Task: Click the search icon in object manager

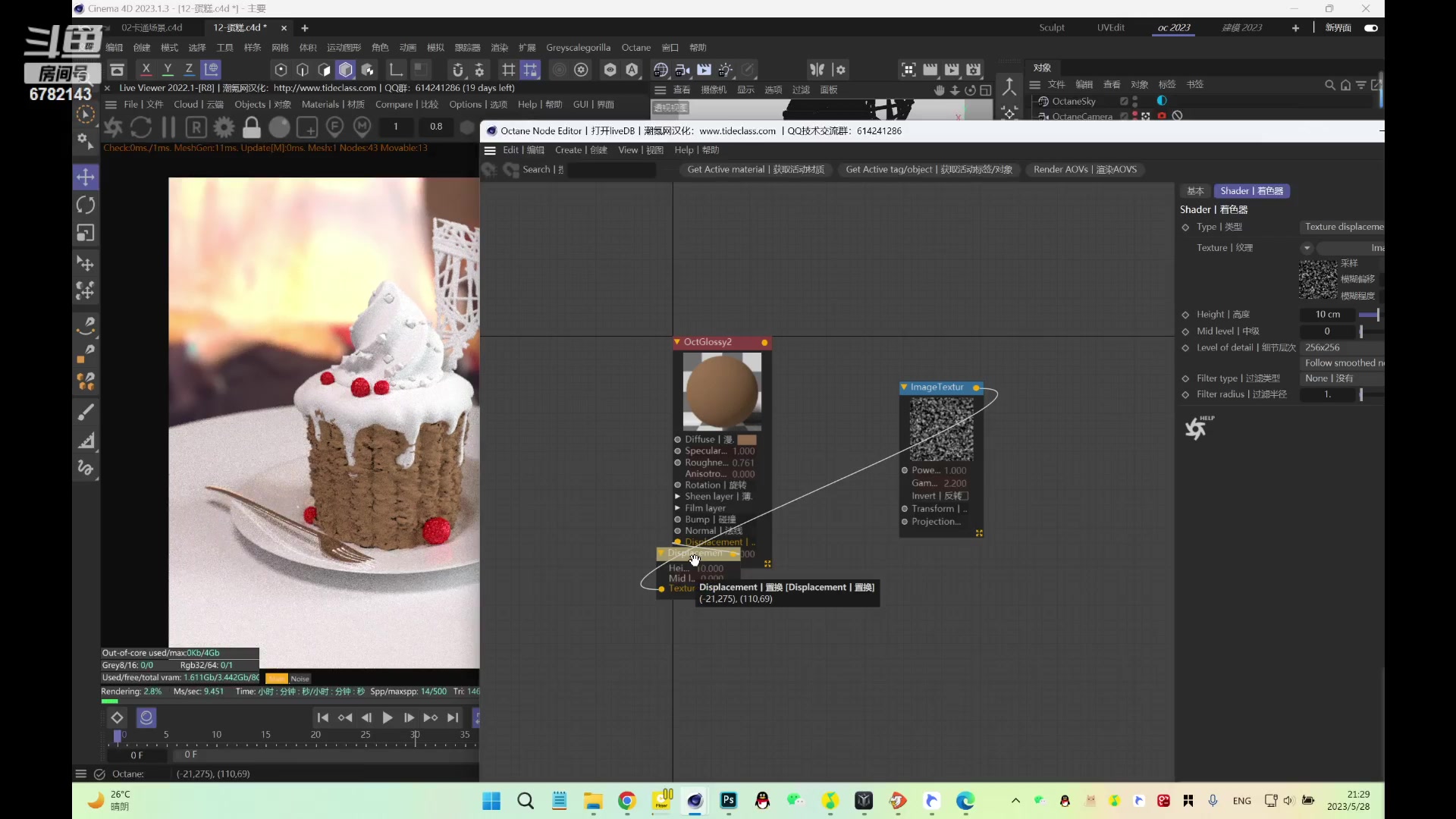Action: [x=1329, y=85]
